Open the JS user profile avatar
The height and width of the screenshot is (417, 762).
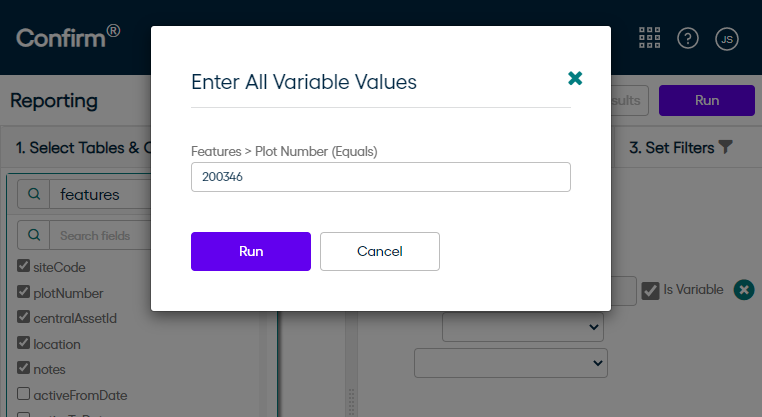(727, 39)
